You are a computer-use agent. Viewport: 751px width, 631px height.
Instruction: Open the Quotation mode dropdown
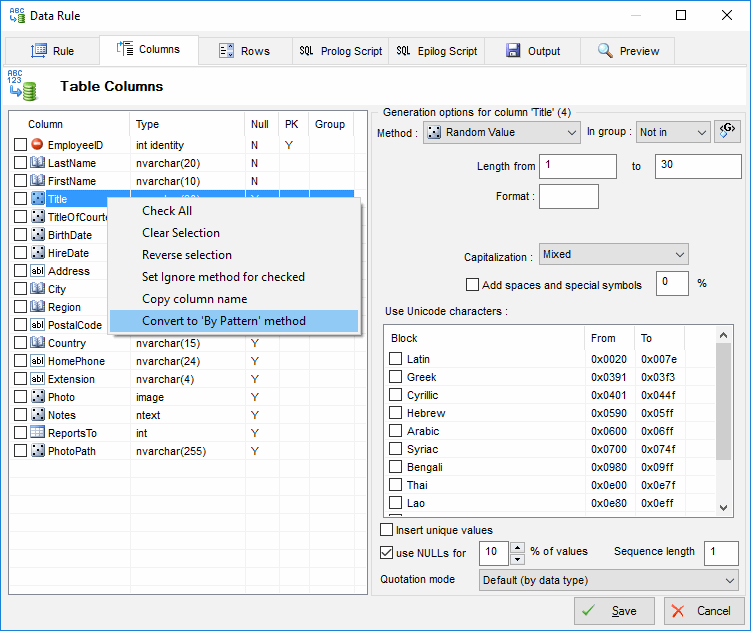coord(608,580)
